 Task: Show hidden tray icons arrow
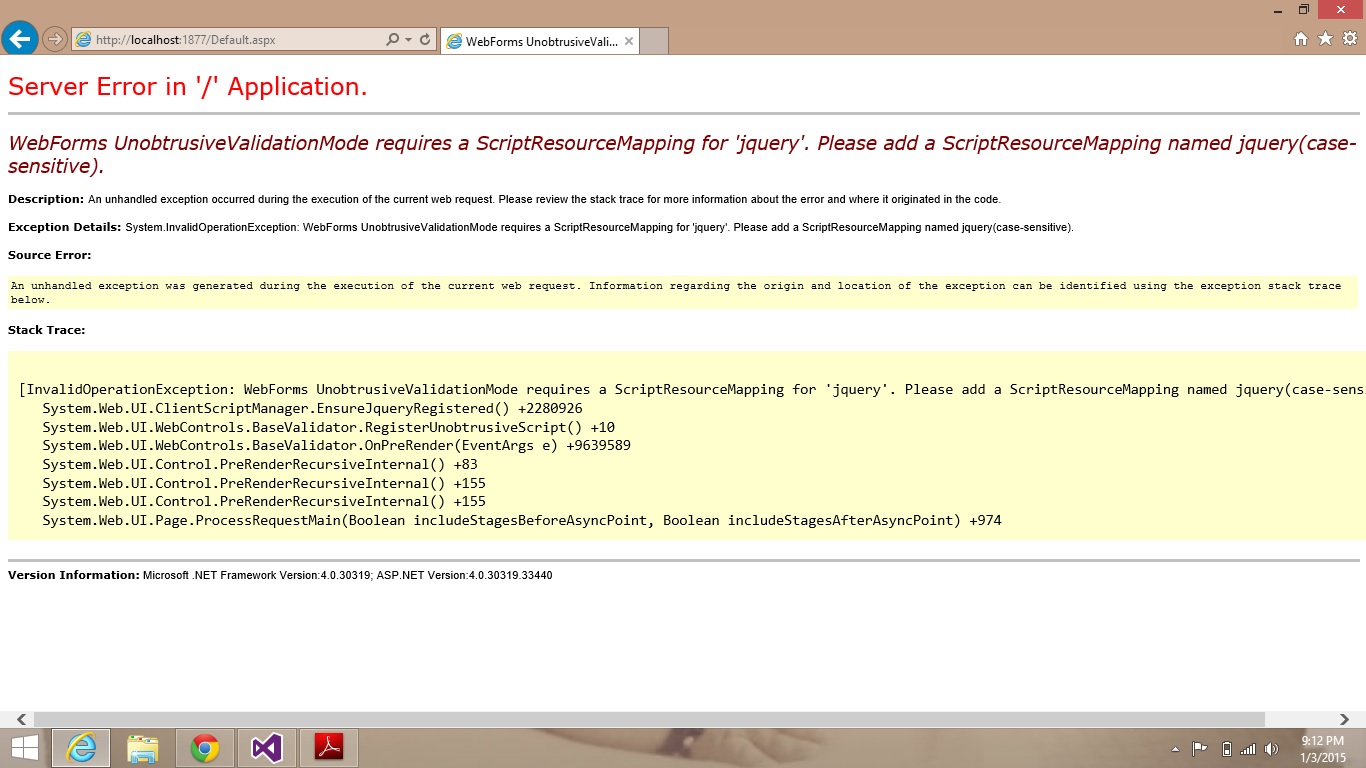coord(1175,749)
